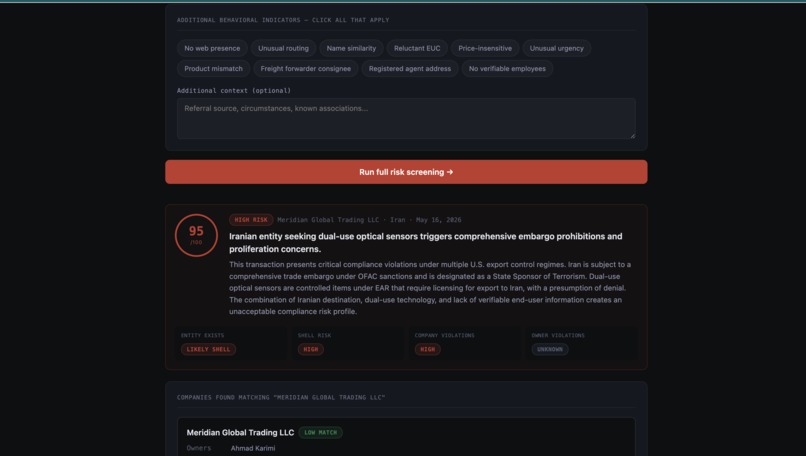
Task: Click owner name Ahmad Karimi
Action: 253,448
